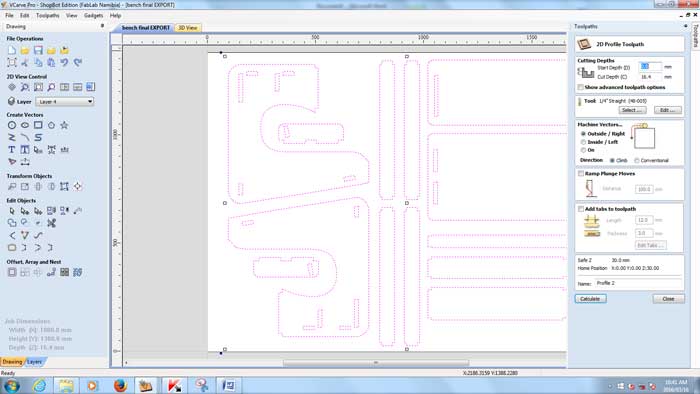
Task: Select the Draw Star tool
Action: point(64,125)
